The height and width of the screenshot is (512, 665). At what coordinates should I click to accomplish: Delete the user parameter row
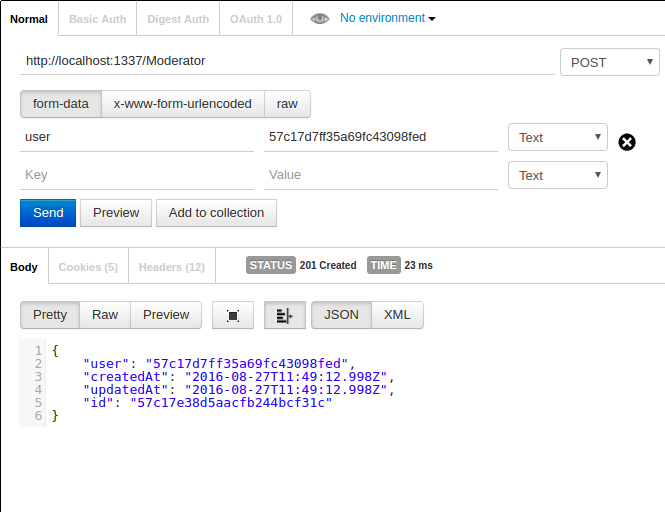[x=627, y=142]
